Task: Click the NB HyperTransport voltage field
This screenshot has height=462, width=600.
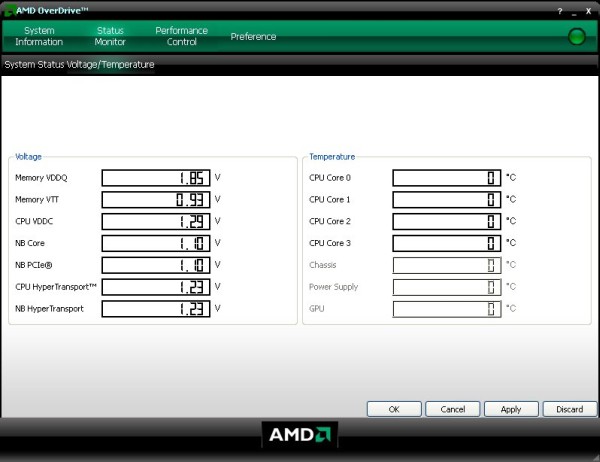Action: pyautogui.click(x=156, y=309)
